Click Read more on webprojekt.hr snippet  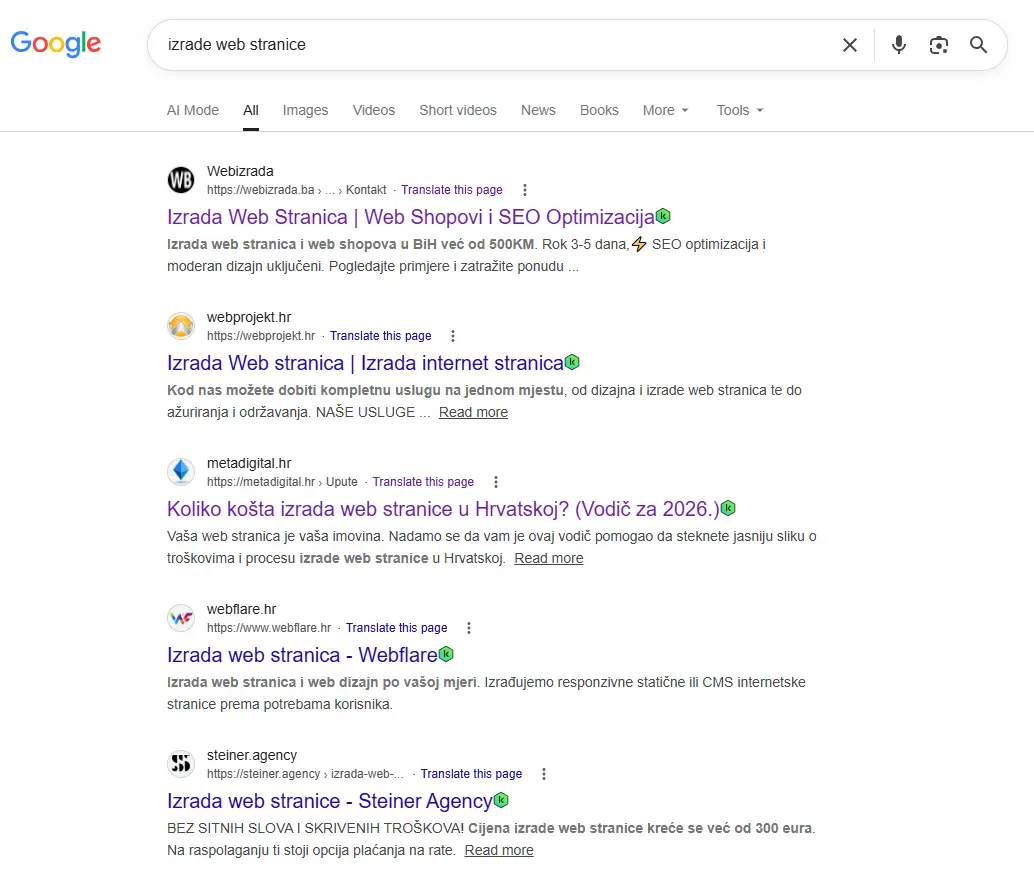coord(473,412)
